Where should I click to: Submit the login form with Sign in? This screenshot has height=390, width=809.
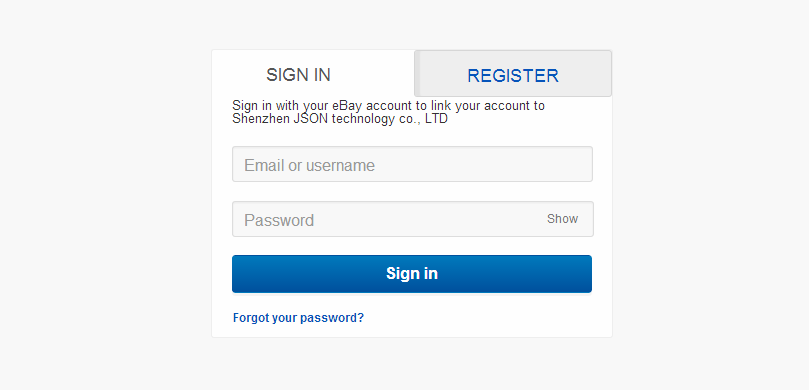(412, 274)
